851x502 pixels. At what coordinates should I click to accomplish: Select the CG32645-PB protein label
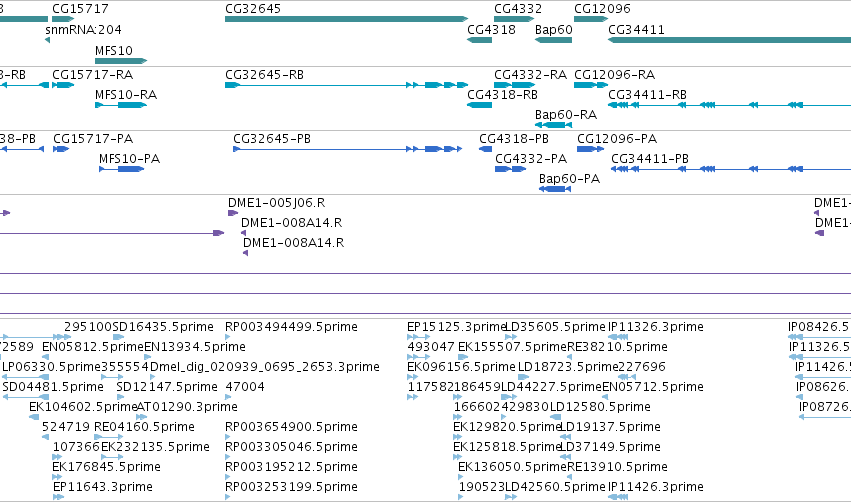click(x=272, y=138)
